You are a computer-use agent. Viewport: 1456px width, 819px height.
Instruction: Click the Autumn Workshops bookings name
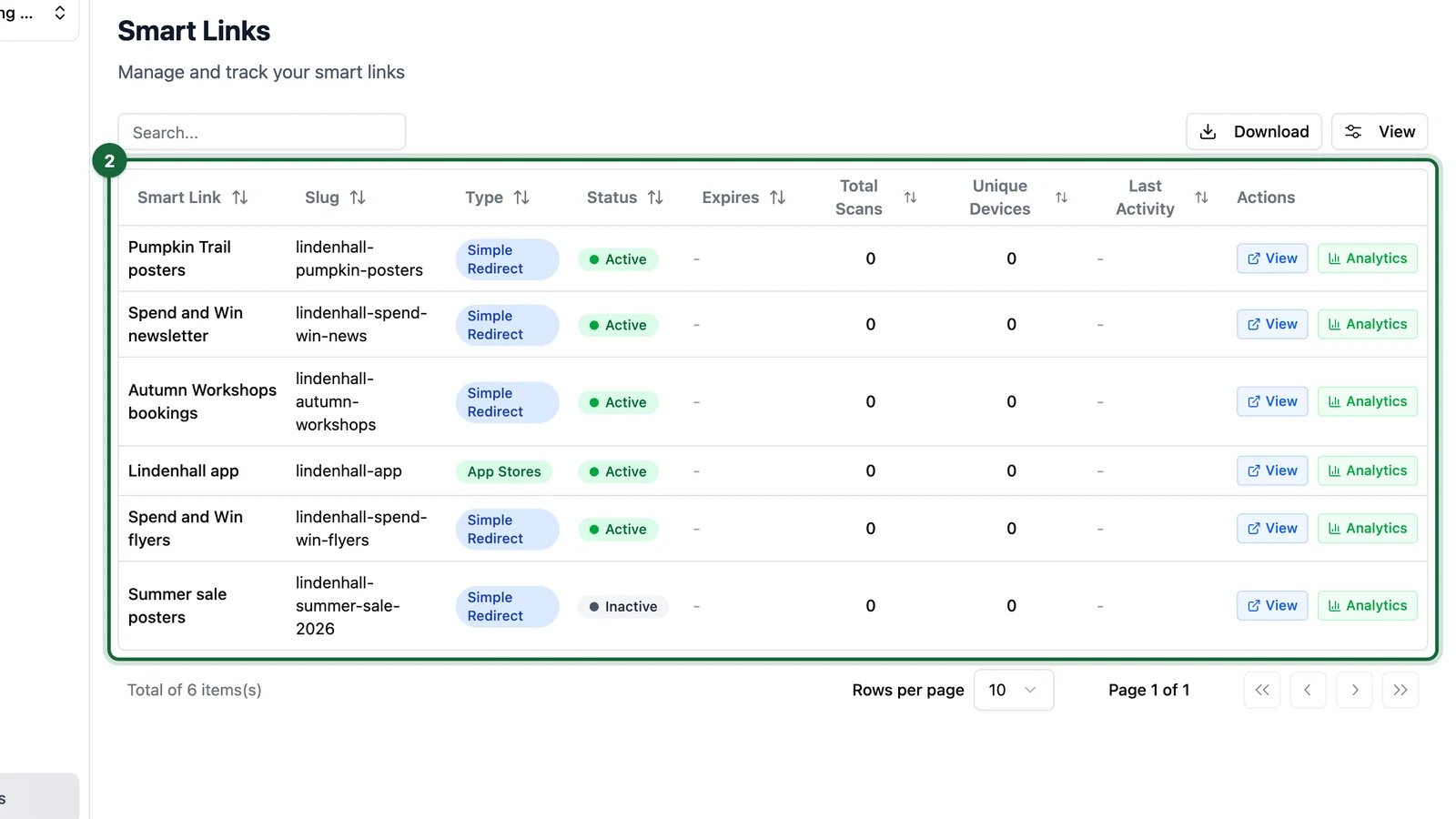point(202,401)
